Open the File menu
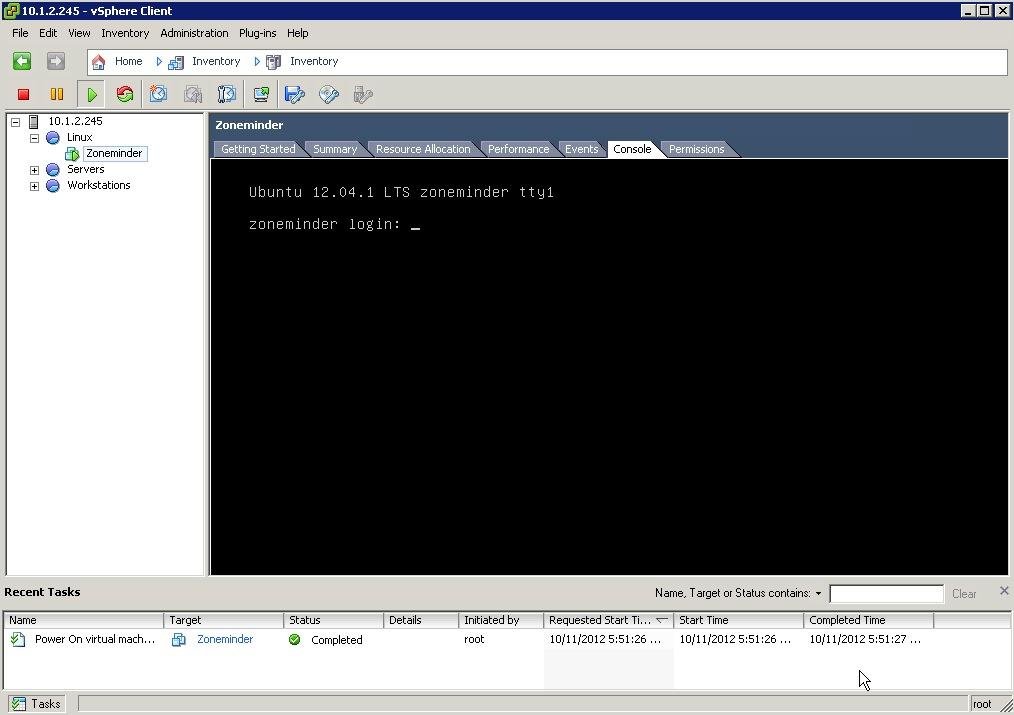 (x=20, y=33)
